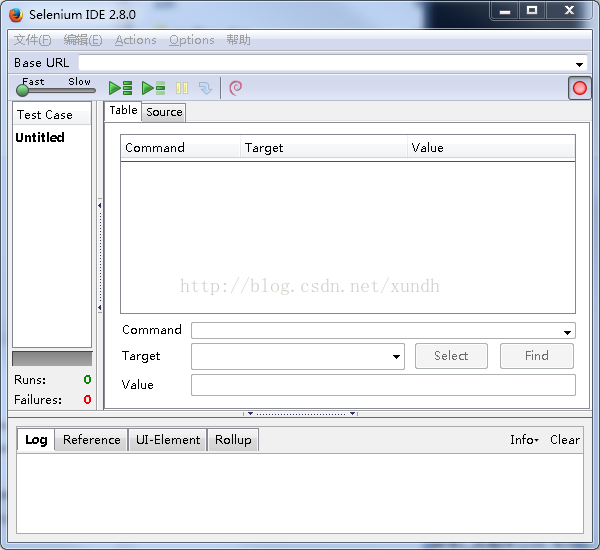
Task: Open the Options menu
Action: pos(192,40)
